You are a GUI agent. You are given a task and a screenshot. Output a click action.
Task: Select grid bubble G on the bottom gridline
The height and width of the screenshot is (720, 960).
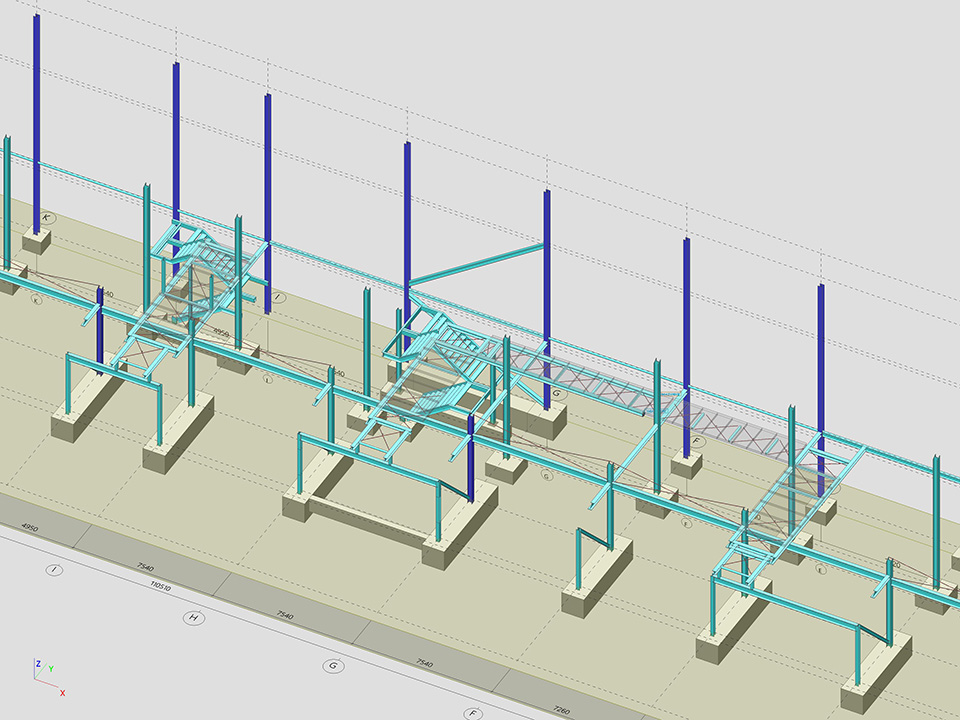pyautogui.click(x=333, y=665)
